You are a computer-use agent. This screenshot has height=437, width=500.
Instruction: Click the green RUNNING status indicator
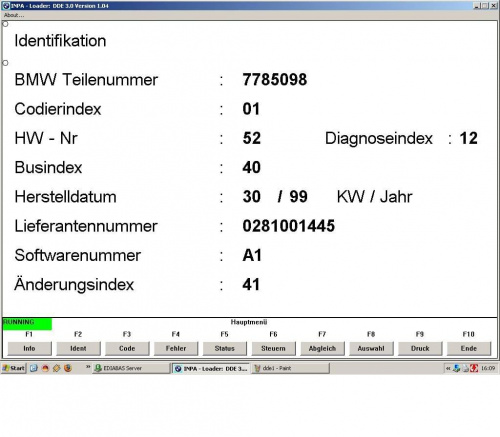tap(27, 324)
